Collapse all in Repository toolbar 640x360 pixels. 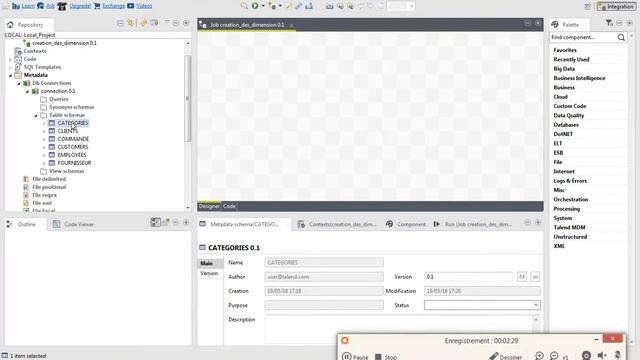[120, 23]
